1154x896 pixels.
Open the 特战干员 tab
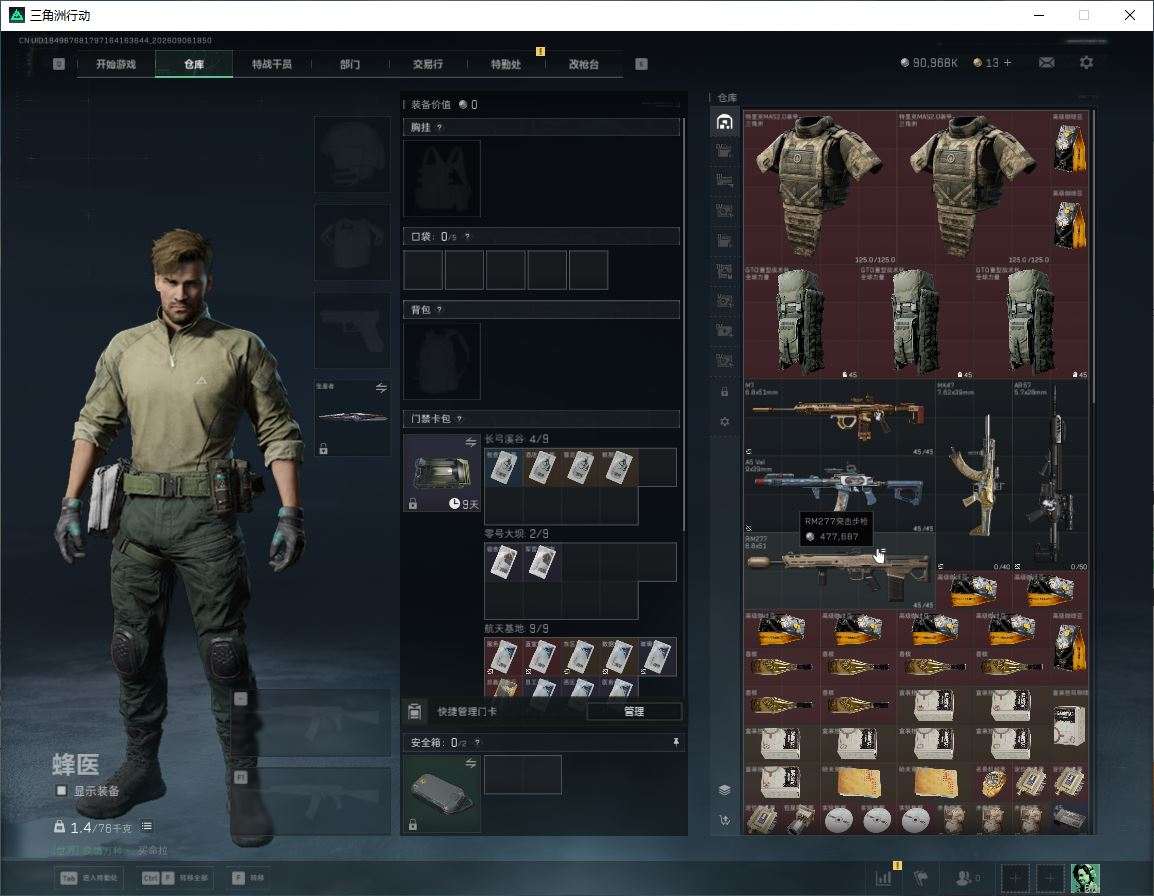272,64
